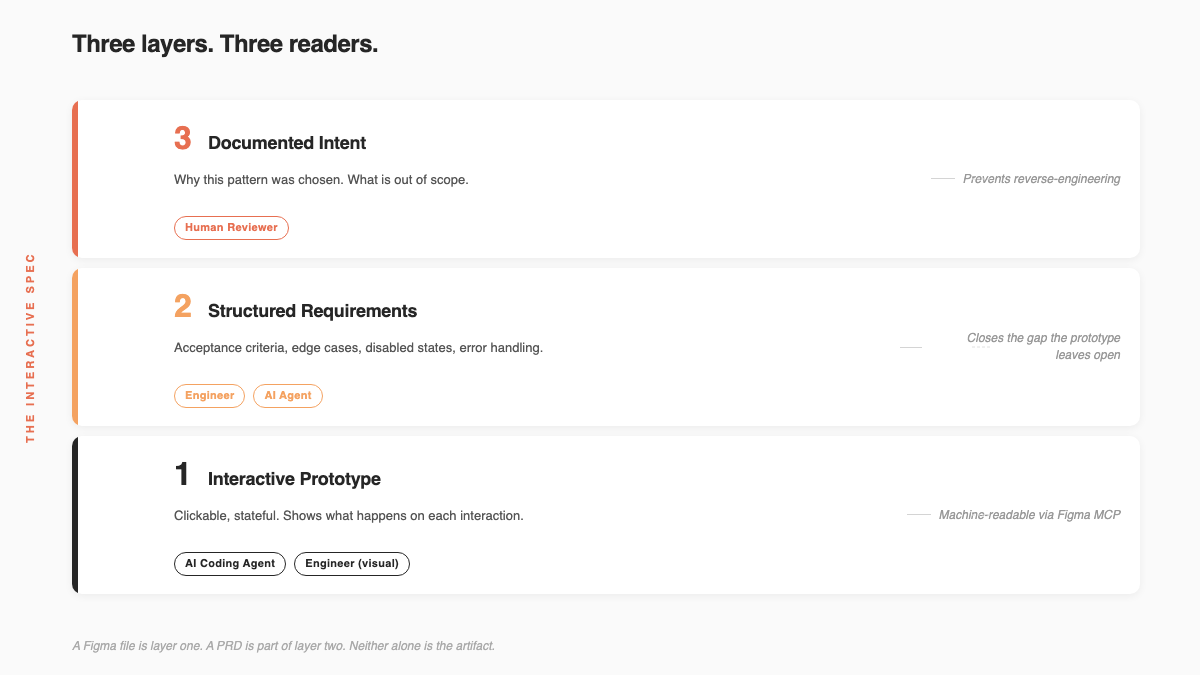Viewport: 1200px width, 675px height.
Task: Click the large orange number 3
Action: point(182,139)
